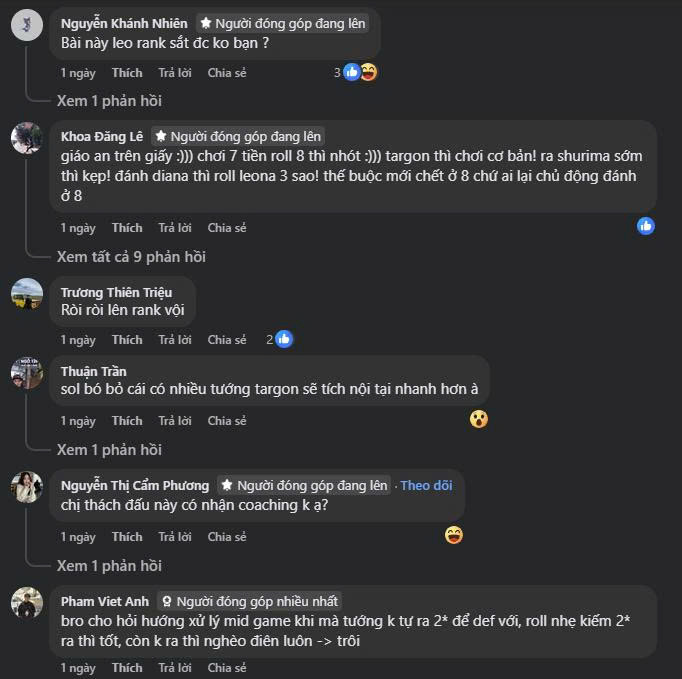Expand all 9 replies under Khoa Đăng Lê
Viewport: 682px width, 679px height.
131,257
